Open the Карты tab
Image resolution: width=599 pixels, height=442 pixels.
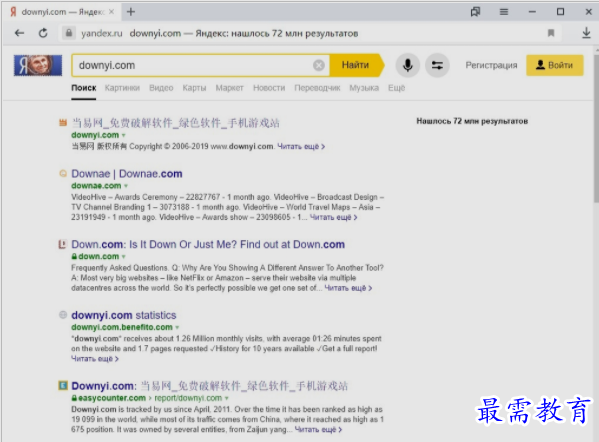point(194,88)
